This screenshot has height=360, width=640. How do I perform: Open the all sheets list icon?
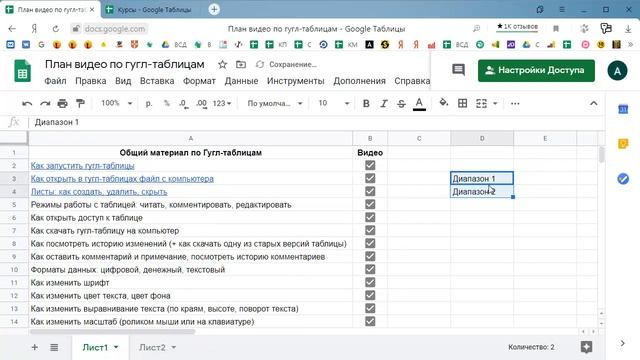click(54, 347)
